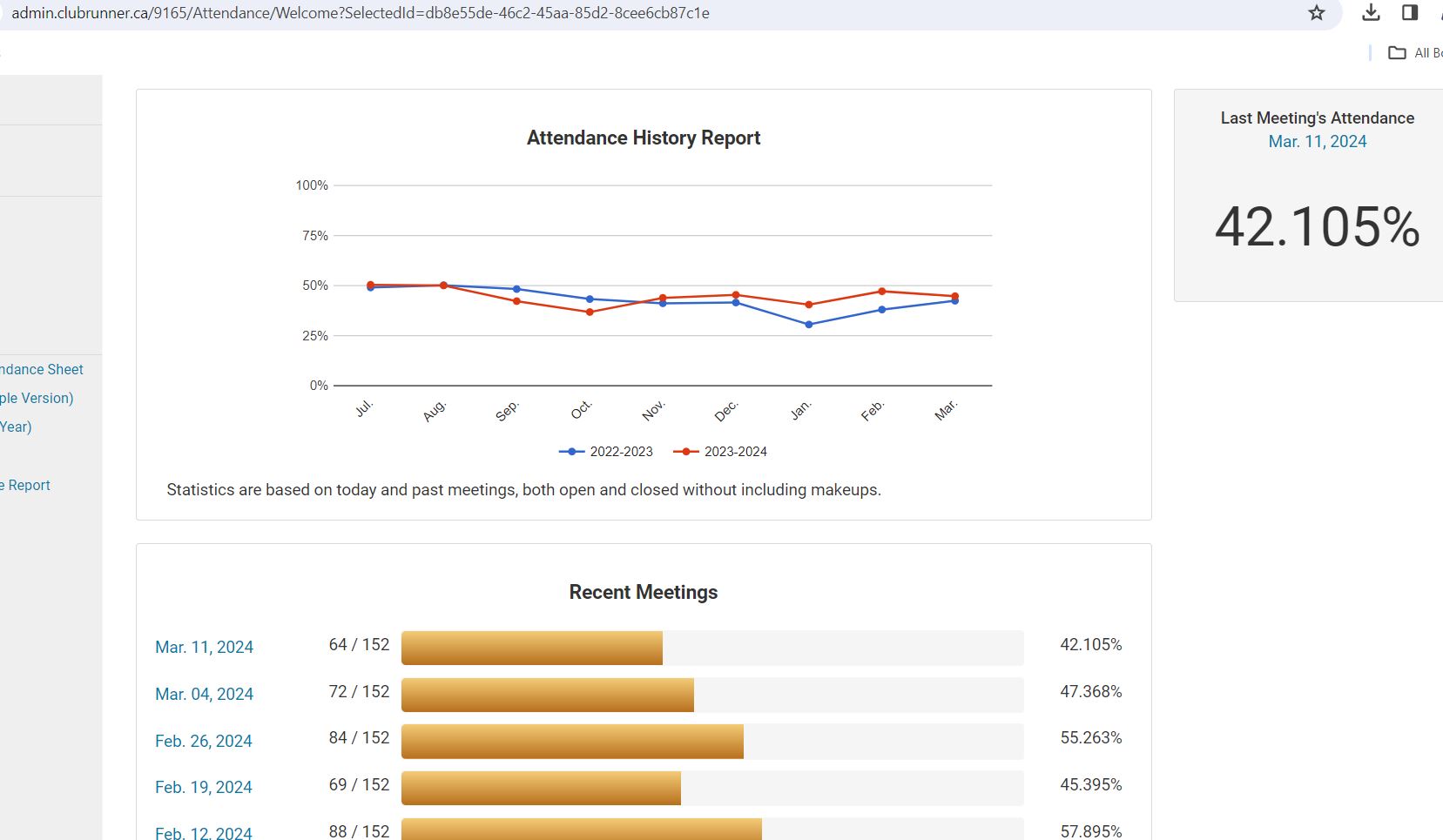Click the 100% y-axis label

312,185
